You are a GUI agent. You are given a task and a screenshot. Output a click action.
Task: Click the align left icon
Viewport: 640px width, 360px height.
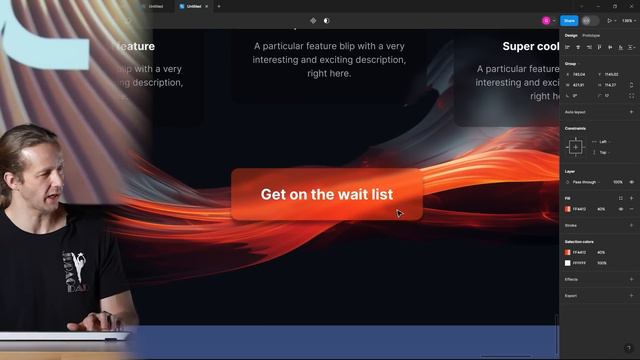point(568,47)
